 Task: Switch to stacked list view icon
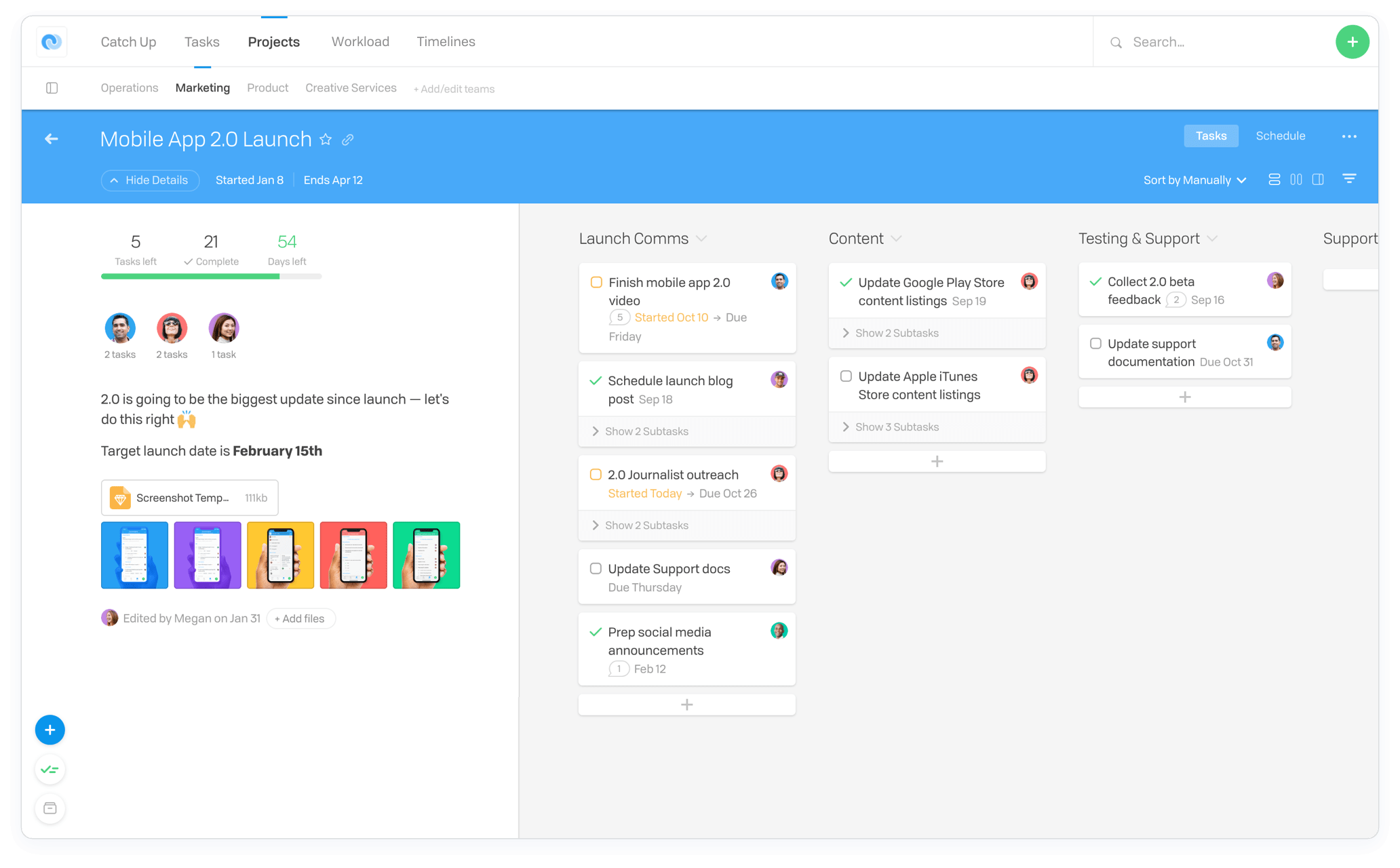(1274, 180)
